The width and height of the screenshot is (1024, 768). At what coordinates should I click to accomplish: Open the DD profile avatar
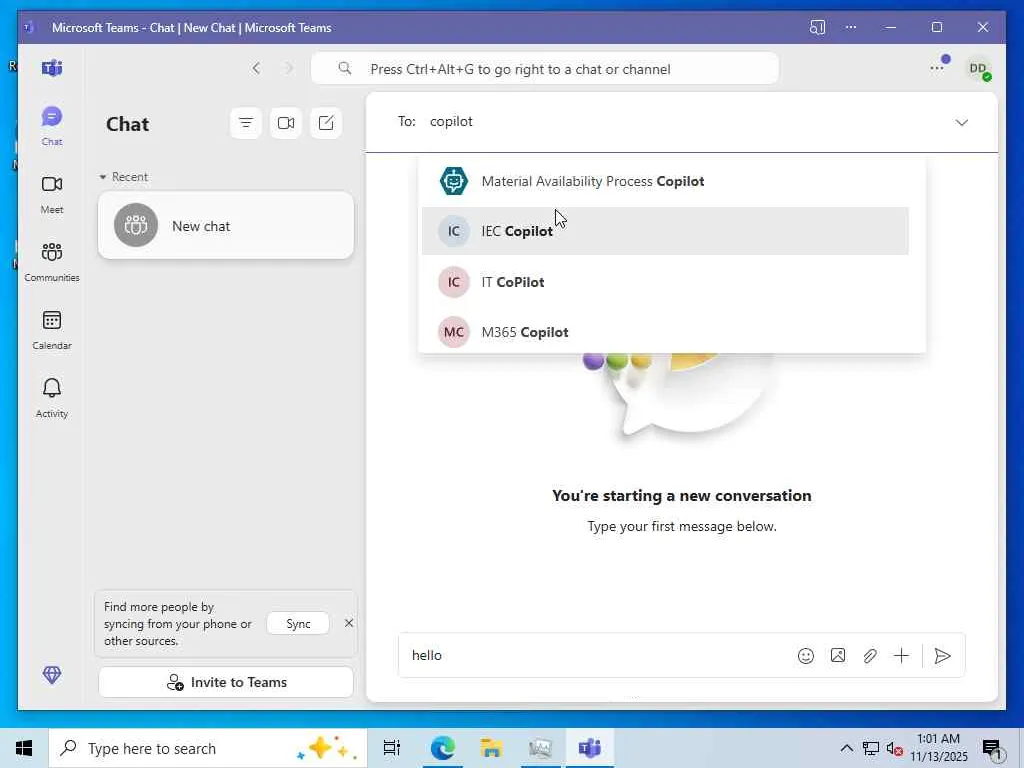click(x=978, y=69)
